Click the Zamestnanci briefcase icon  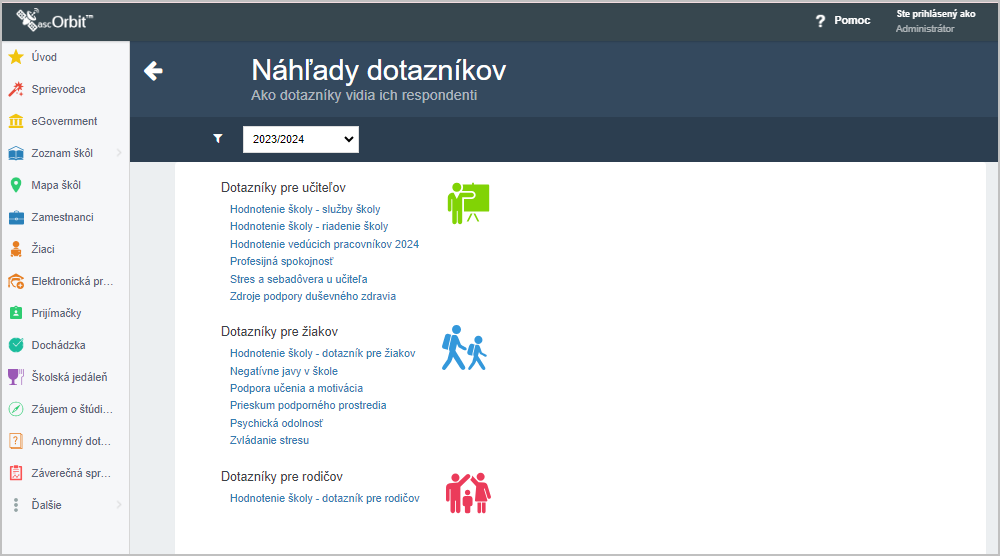[16, 217]
